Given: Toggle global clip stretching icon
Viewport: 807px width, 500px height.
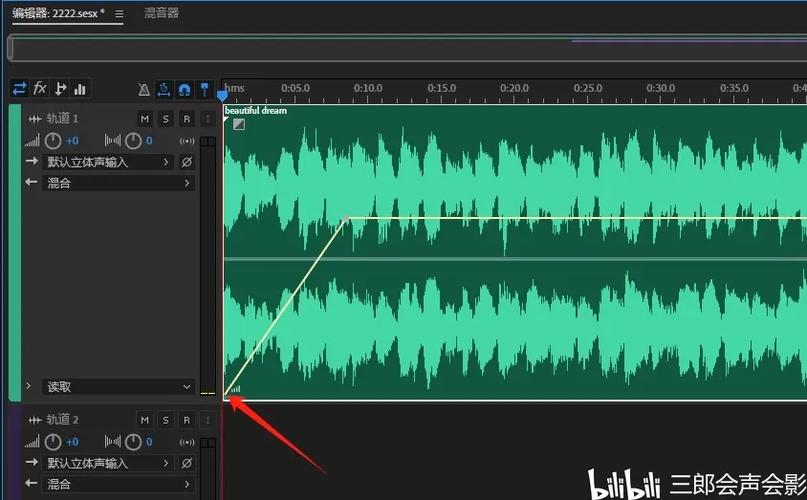Looking at the screenshot, I should point(164,89).
